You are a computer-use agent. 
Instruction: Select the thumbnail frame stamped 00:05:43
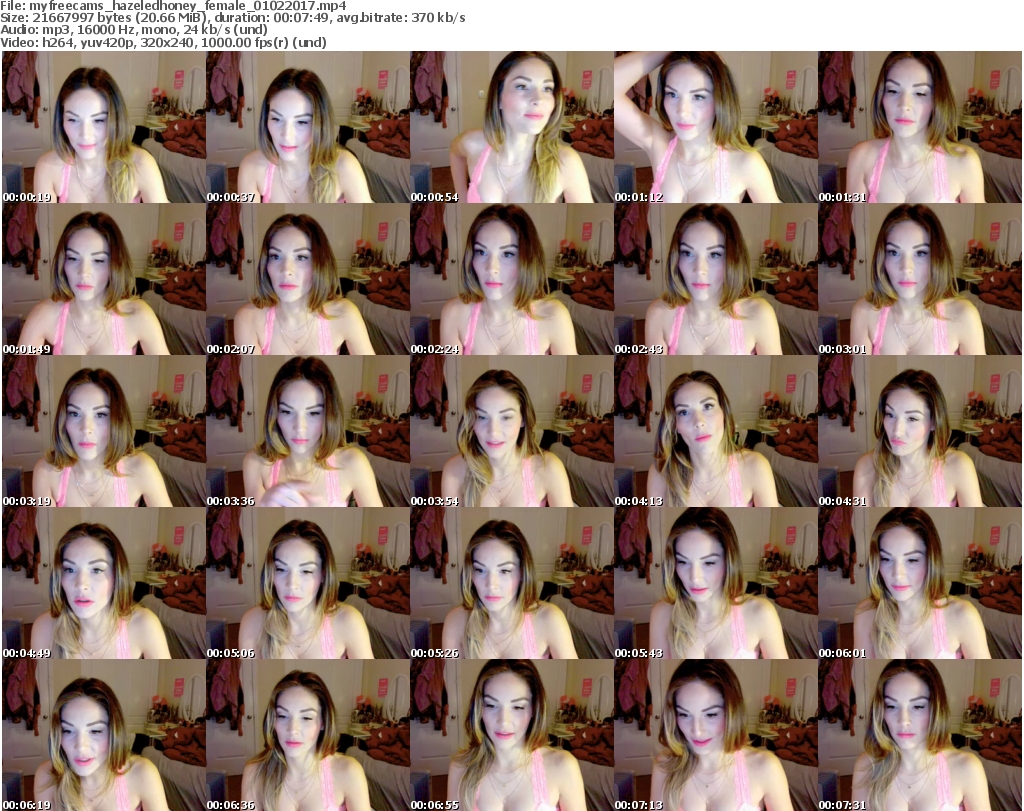[716, 583]
